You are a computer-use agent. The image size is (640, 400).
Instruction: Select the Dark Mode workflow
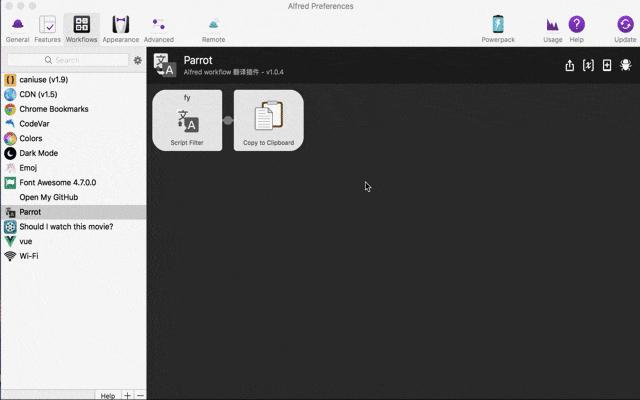point(73,153)
